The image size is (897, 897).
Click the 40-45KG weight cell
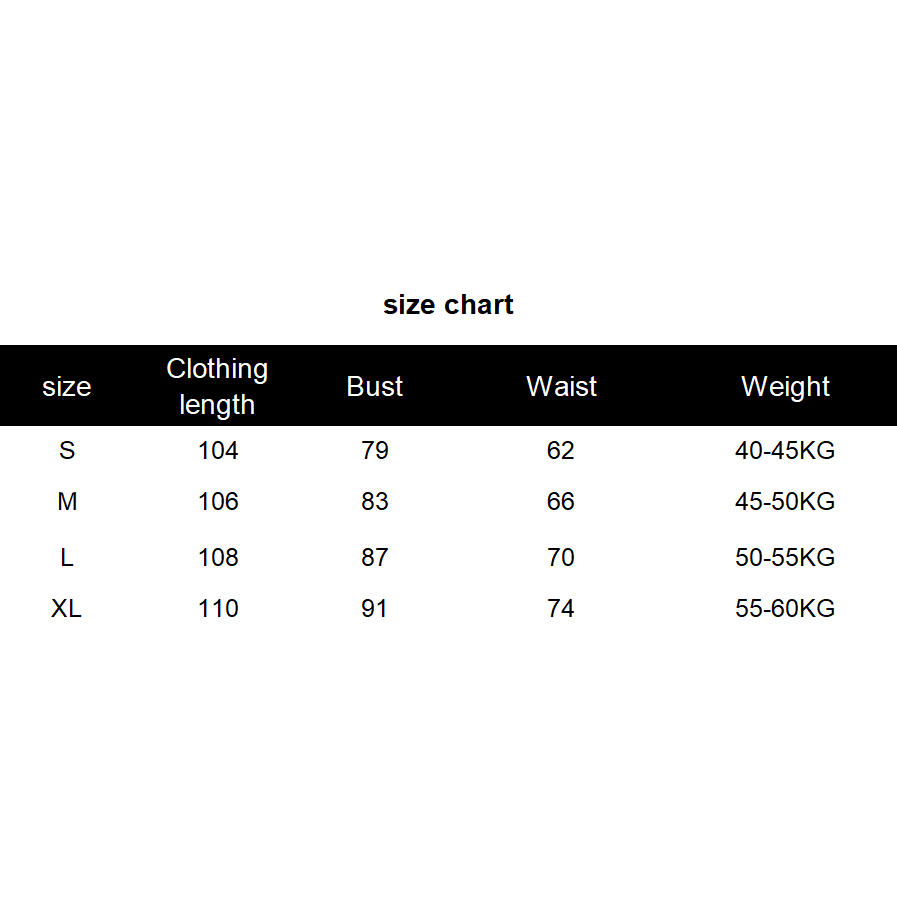click(785, 451)
